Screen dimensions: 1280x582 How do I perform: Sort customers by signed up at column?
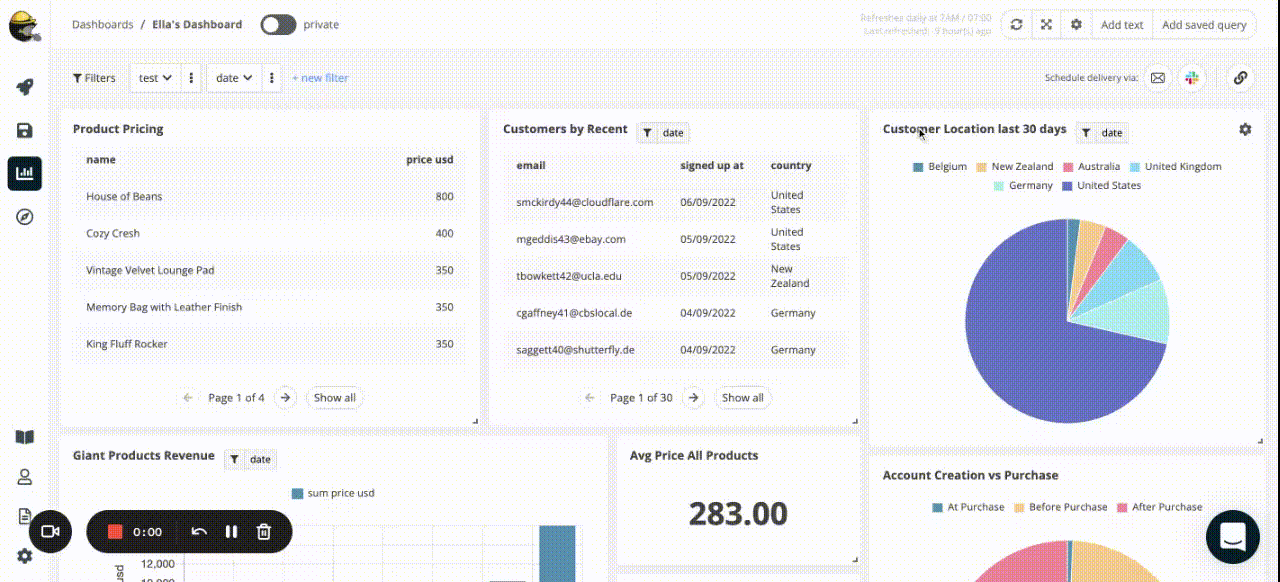coord(712,166)
